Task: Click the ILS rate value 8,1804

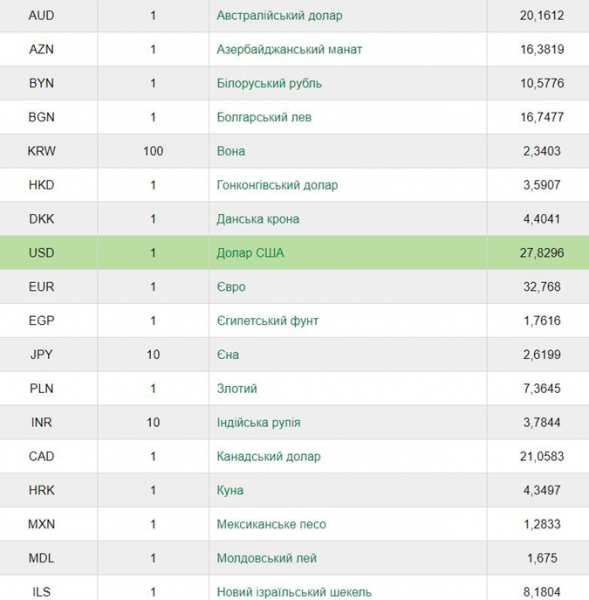Action: coord(542,592)
